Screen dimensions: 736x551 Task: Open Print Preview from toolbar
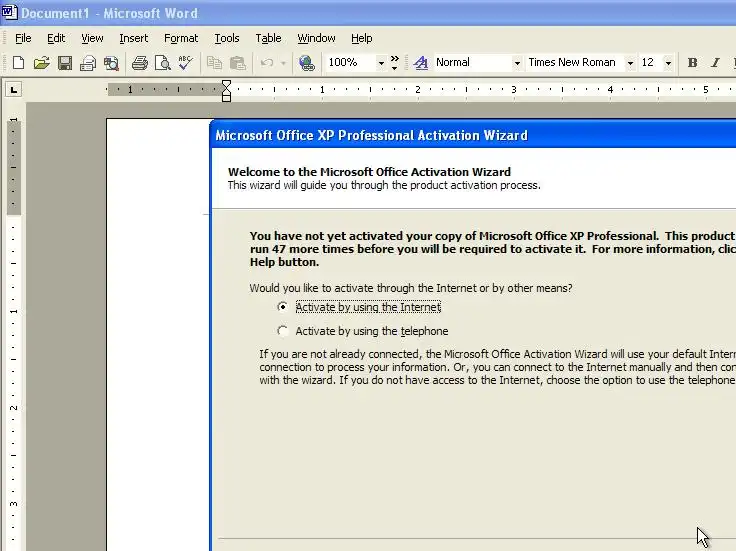[162, 62]
